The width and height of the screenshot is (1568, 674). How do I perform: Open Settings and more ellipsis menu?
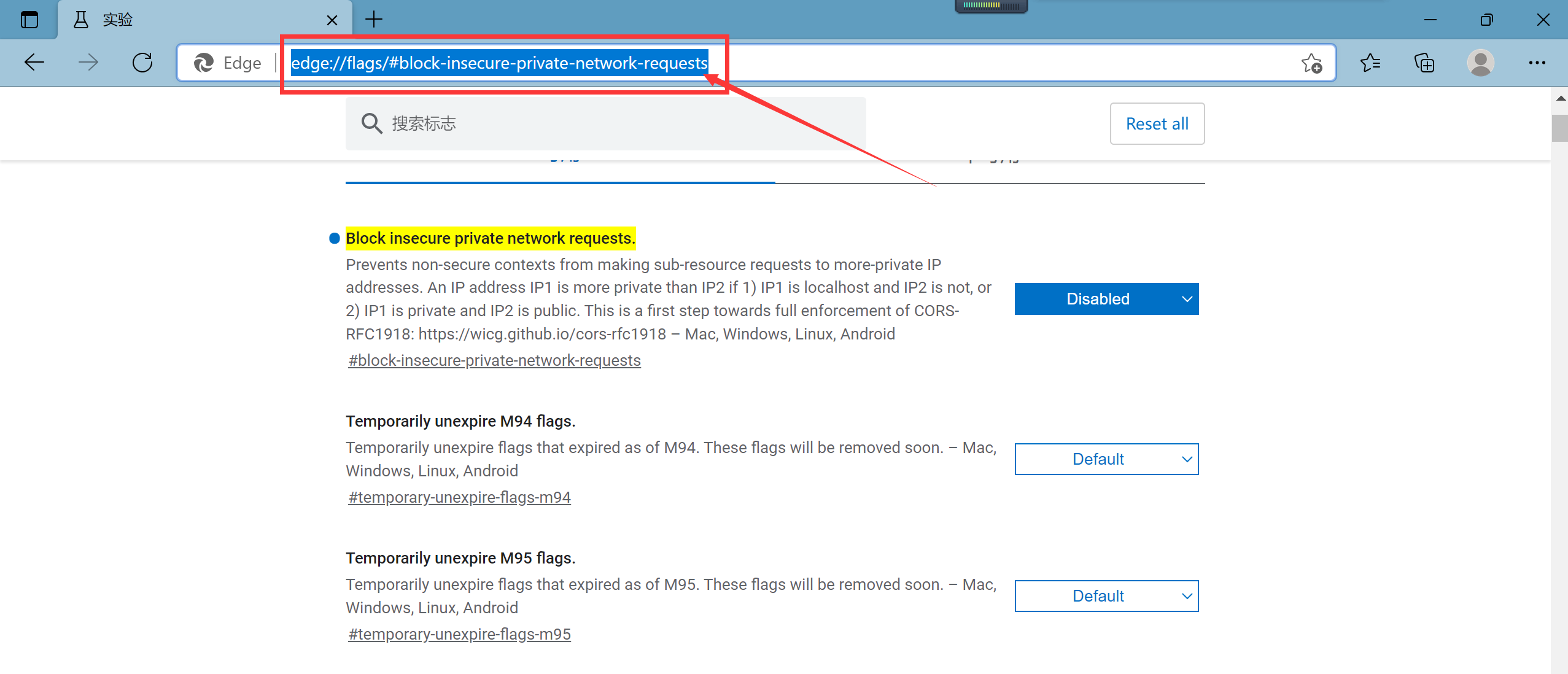(1537, 63)
